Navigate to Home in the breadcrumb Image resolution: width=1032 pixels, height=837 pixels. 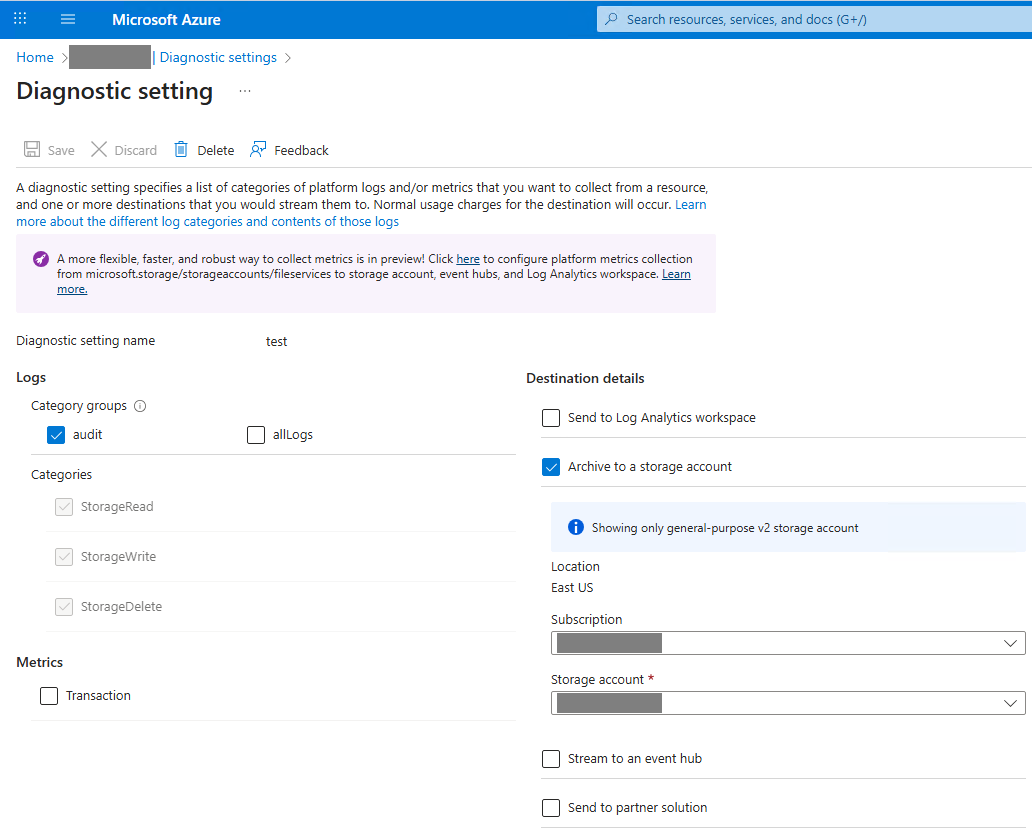coord(35,58)
